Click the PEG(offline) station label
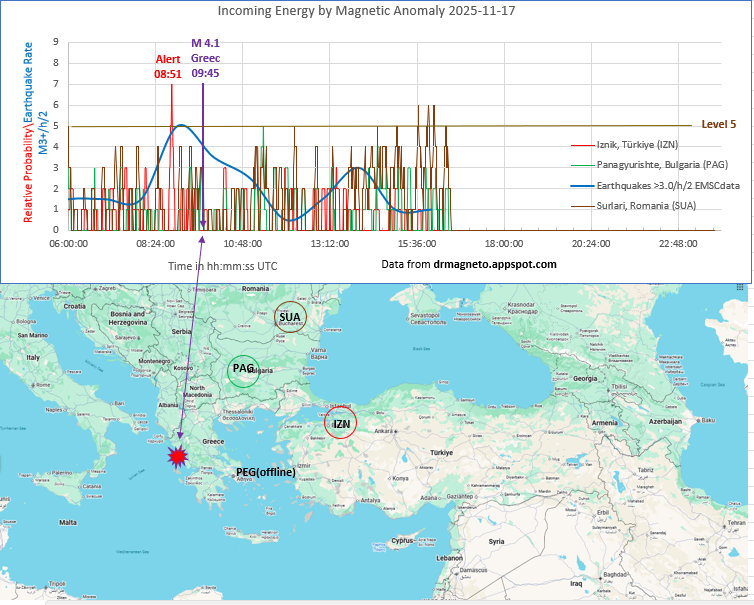Viewport: 754px width, 605px height. click(270, 471)
